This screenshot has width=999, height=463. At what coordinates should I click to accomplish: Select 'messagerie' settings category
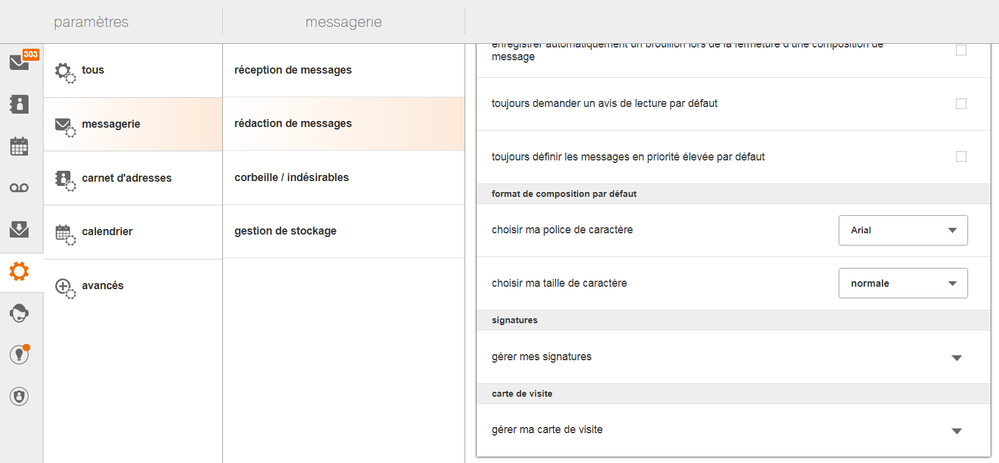[133, 124]
